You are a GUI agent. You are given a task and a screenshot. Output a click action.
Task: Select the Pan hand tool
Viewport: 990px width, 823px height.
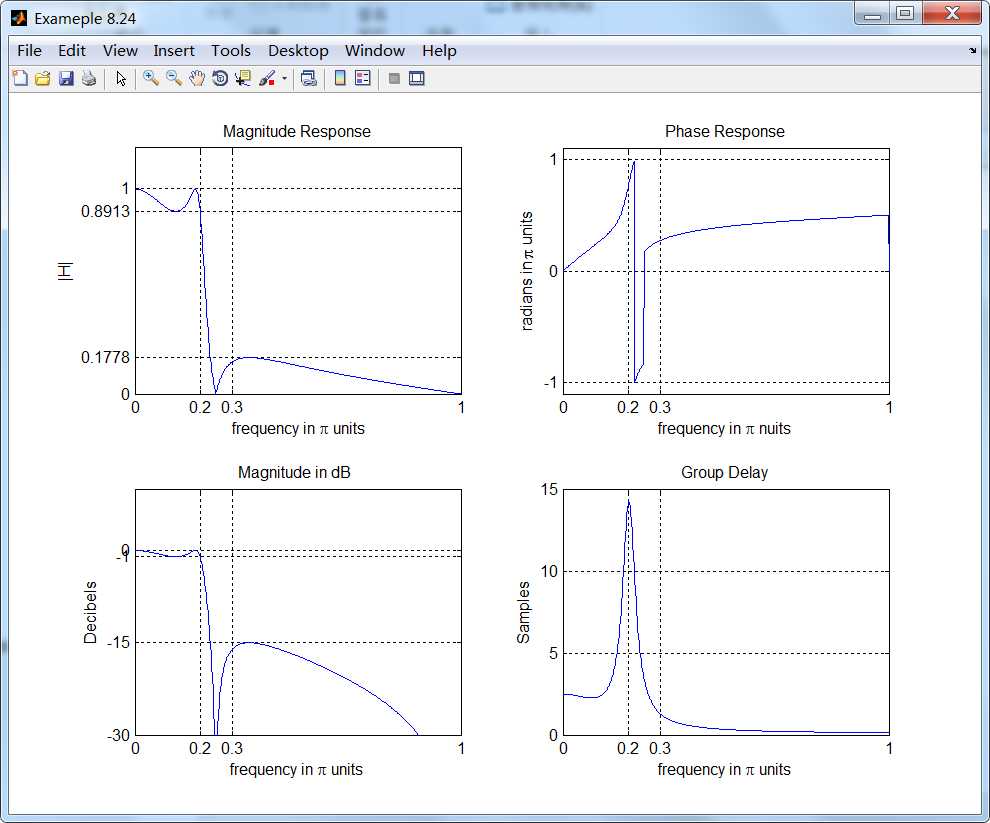(197, 78)
